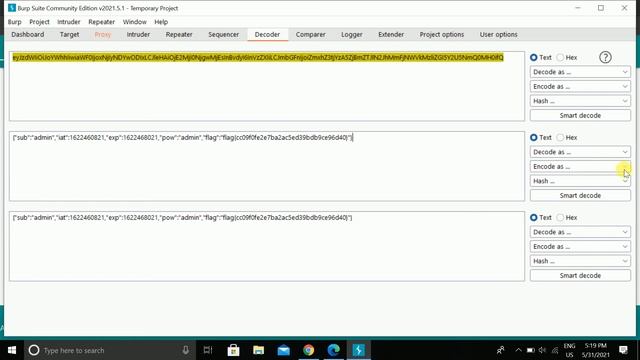Open the notification center icon

pos(623,350)
